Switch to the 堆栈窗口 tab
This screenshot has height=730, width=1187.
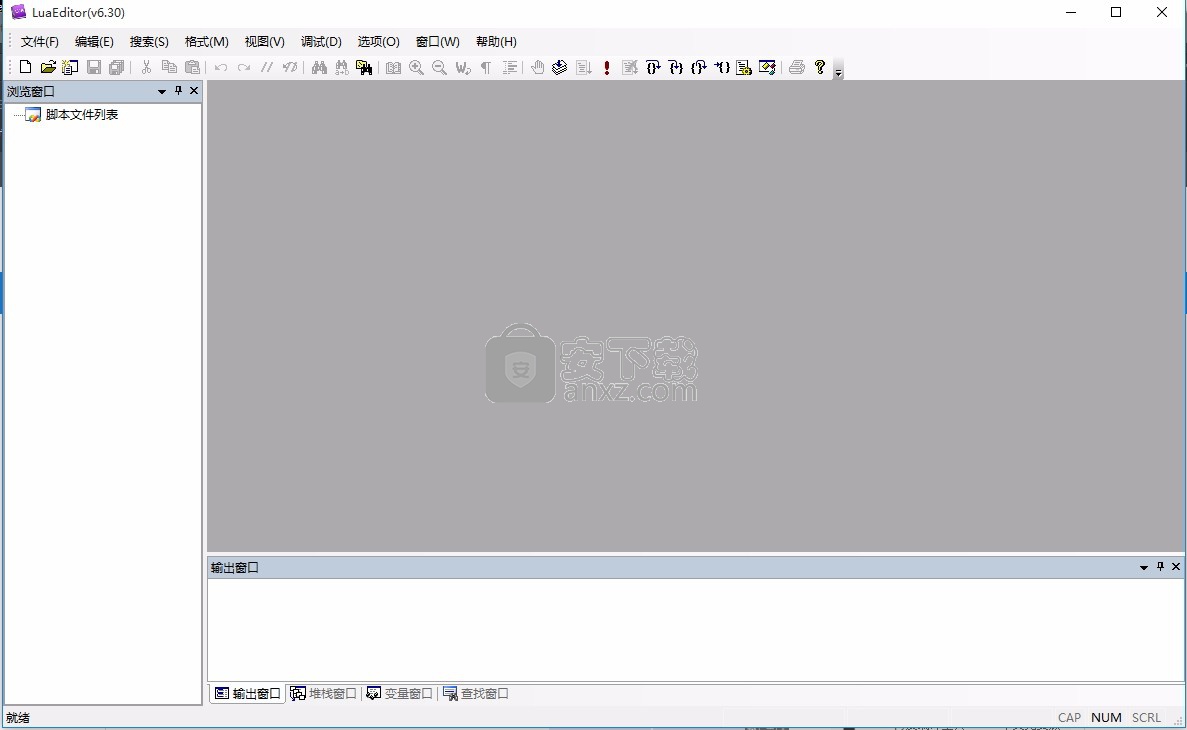click(323, 694)
